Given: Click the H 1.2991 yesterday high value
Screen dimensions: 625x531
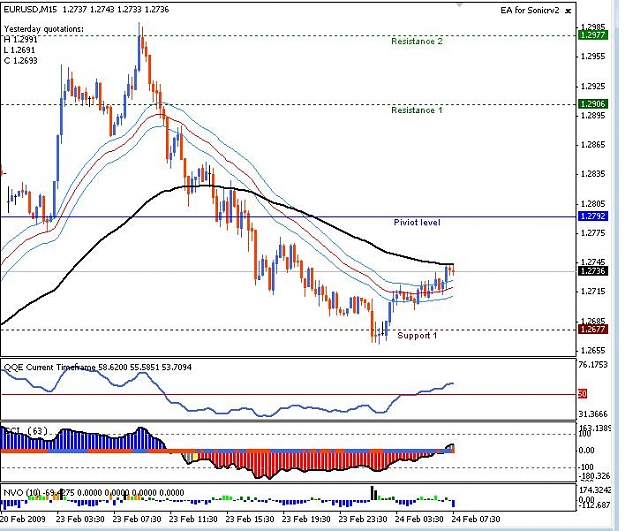Looking at the screenshot, I should tap(21, 39).
